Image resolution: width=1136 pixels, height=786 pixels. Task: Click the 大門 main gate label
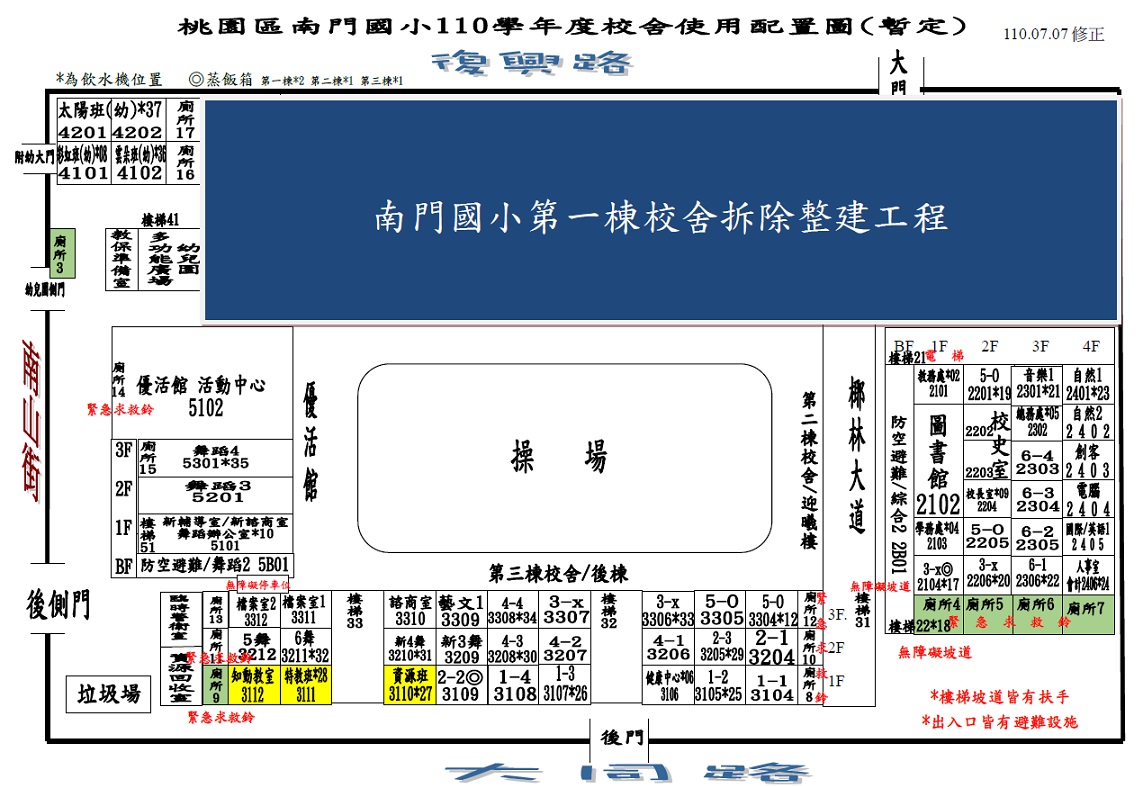(x=897, y=76)
